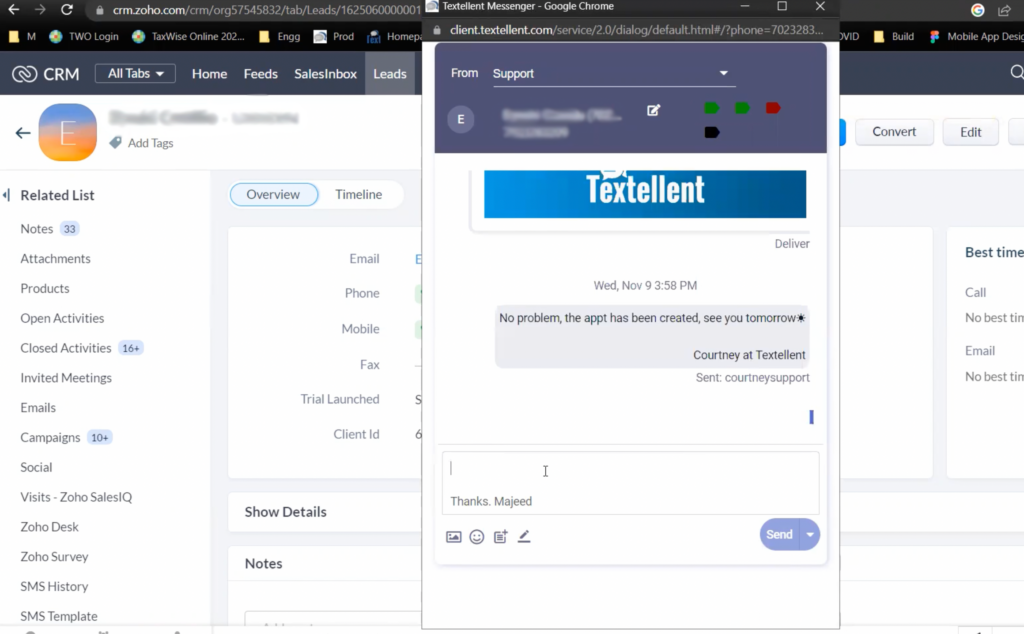This screenshot has width=1024, height=634.
Task: Click the 'No problem, the appt has been created' message
Action: click(x=652, y=336)
